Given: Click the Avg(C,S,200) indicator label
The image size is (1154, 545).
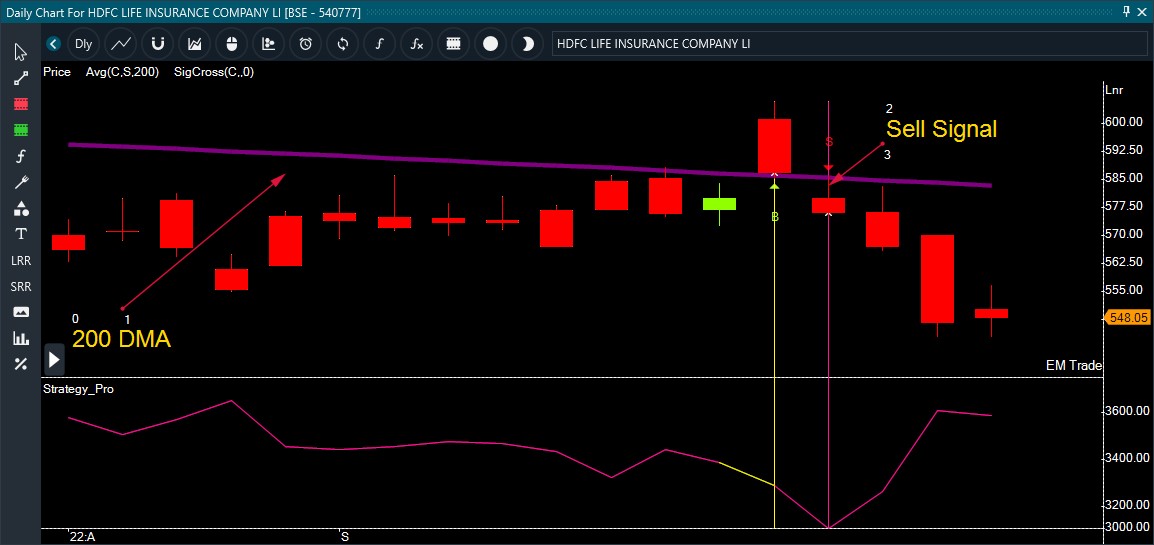Looking at the screenshot, I should (122, 72).
